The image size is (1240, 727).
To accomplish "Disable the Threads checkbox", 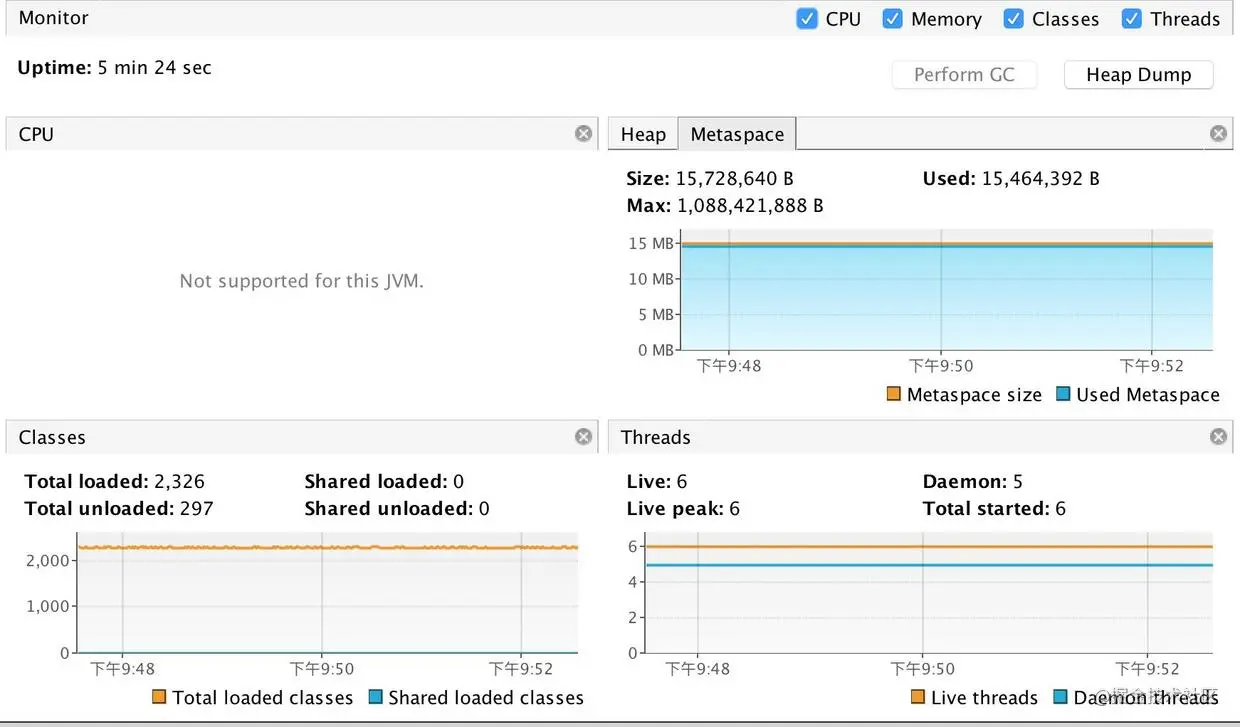I will tap(1132, 18).
